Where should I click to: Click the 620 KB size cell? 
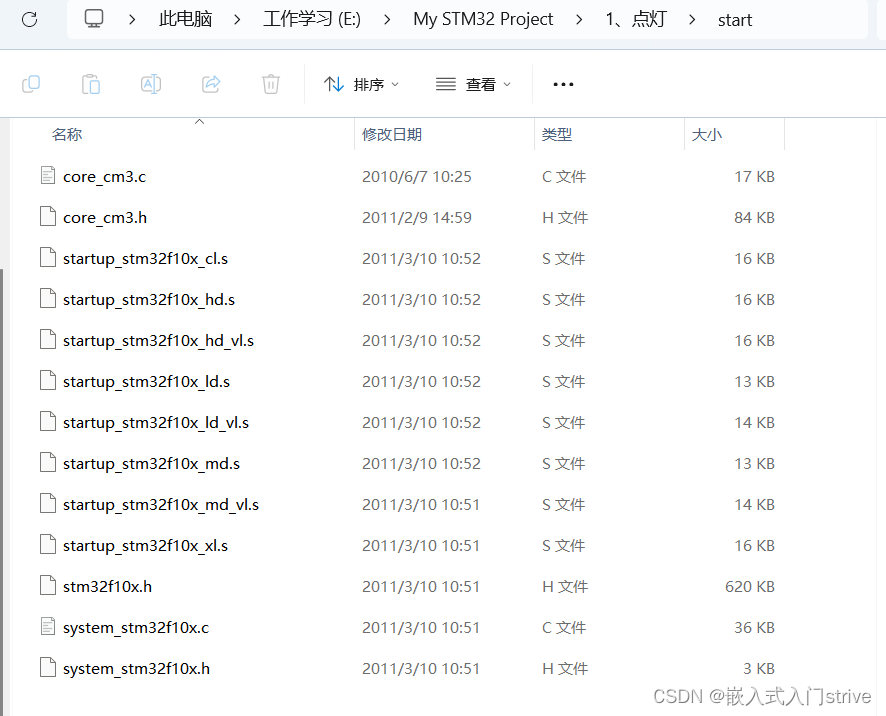pyautogui.click(x=749, y=587)
